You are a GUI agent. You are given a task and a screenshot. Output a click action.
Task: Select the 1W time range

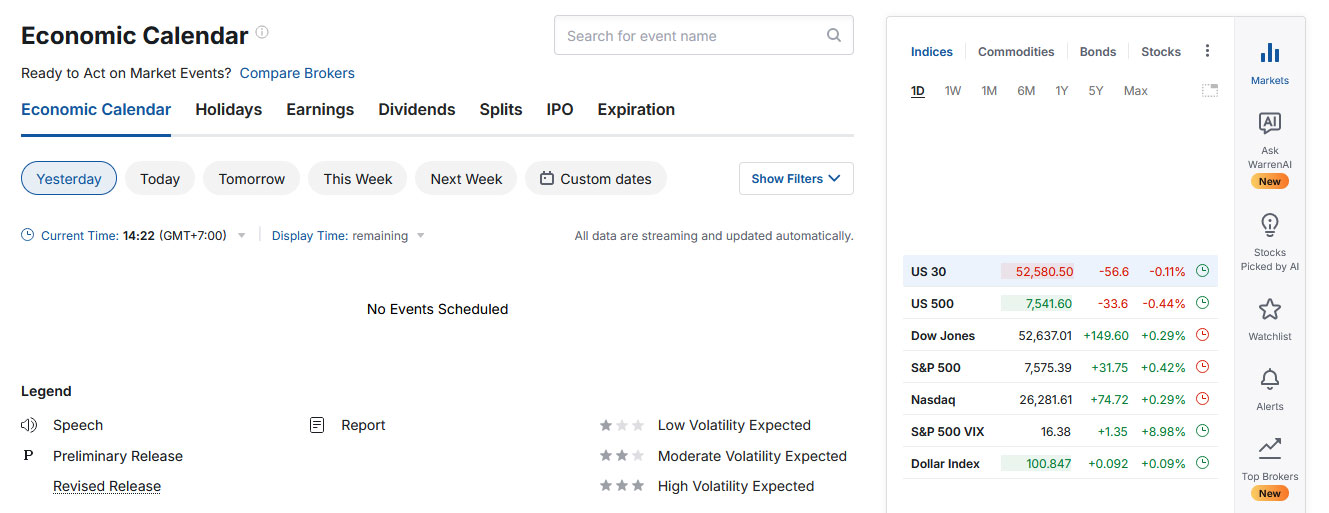(953, 91)
